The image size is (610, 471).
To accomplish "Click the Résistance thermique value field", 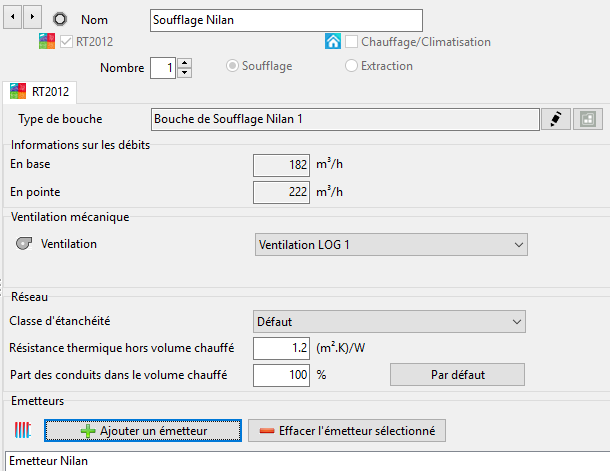I will pos(281,348).
